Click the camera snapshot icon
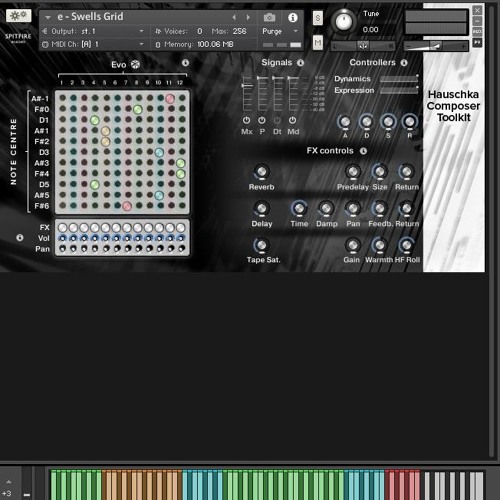Viewport: 500px width, 500px height. [269, 17]
